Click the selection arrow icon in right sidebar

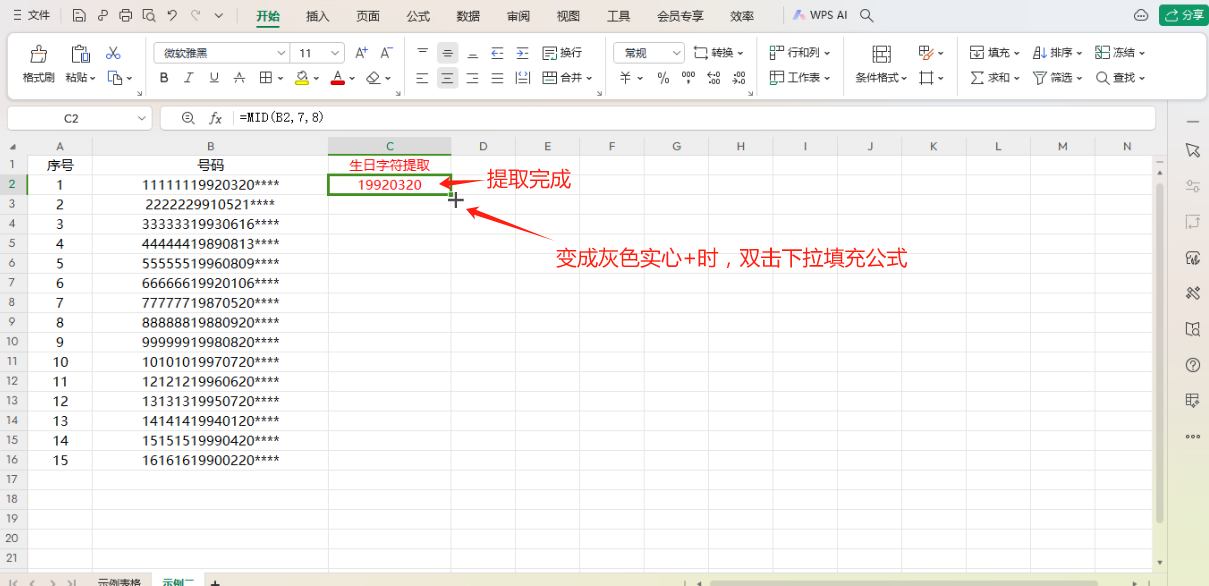pos(1192,150)
